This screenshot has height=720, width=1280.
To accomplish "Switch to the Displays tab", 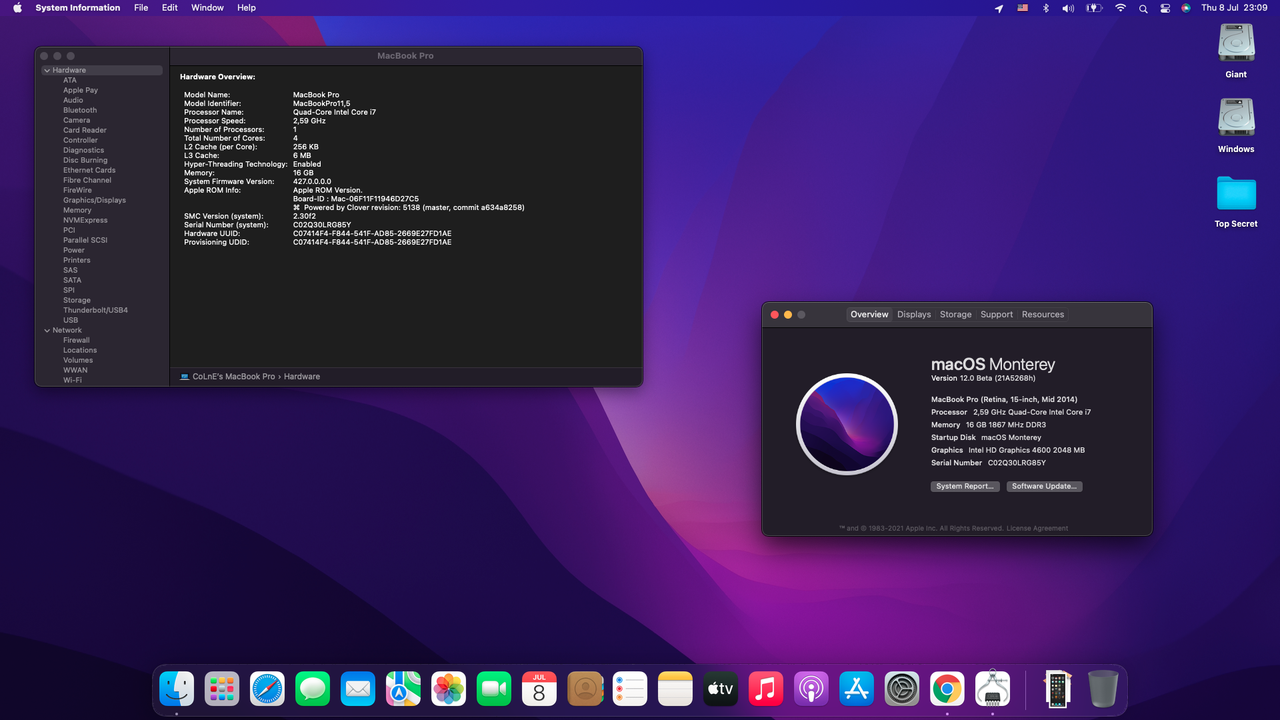I will (x=914, y=314).
